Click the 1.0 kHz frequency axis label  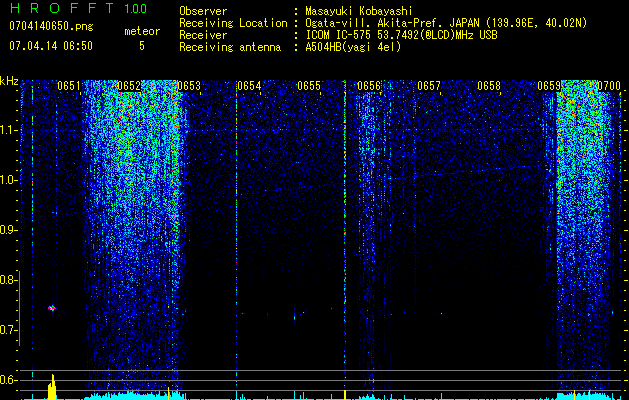point(8,180)
